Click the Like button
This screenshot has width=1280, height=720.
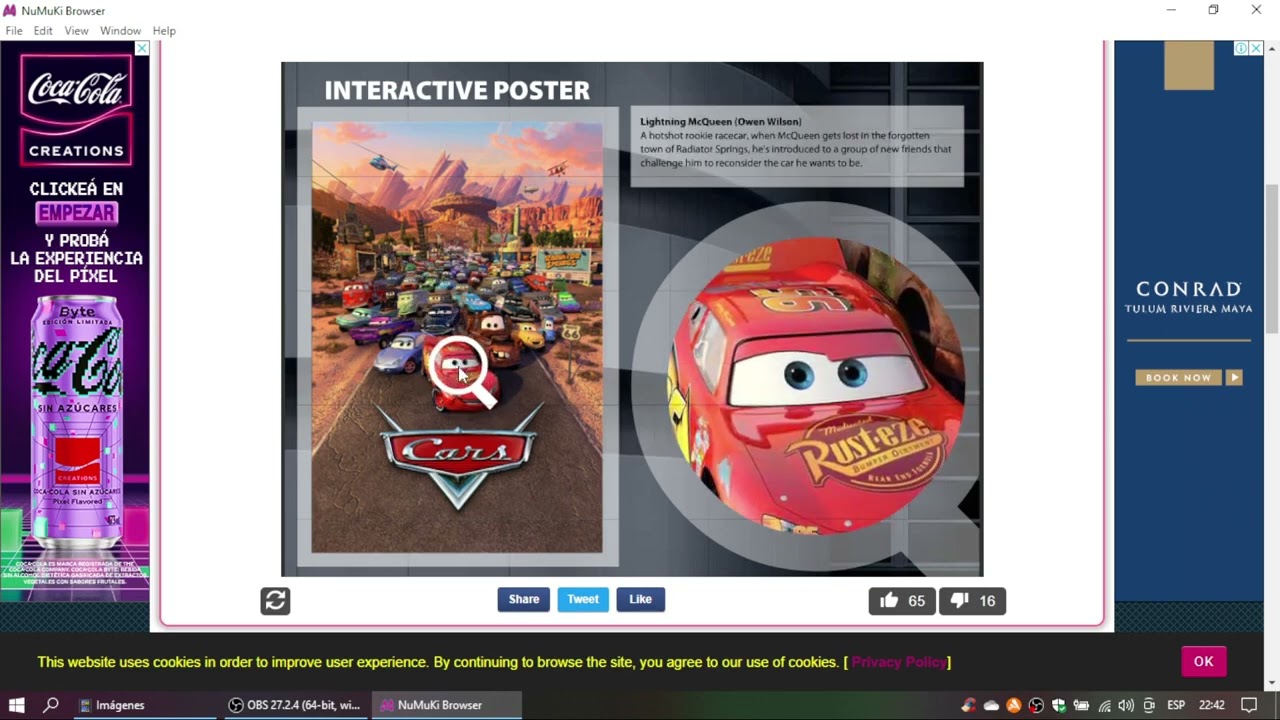click(x=641, y=599)
